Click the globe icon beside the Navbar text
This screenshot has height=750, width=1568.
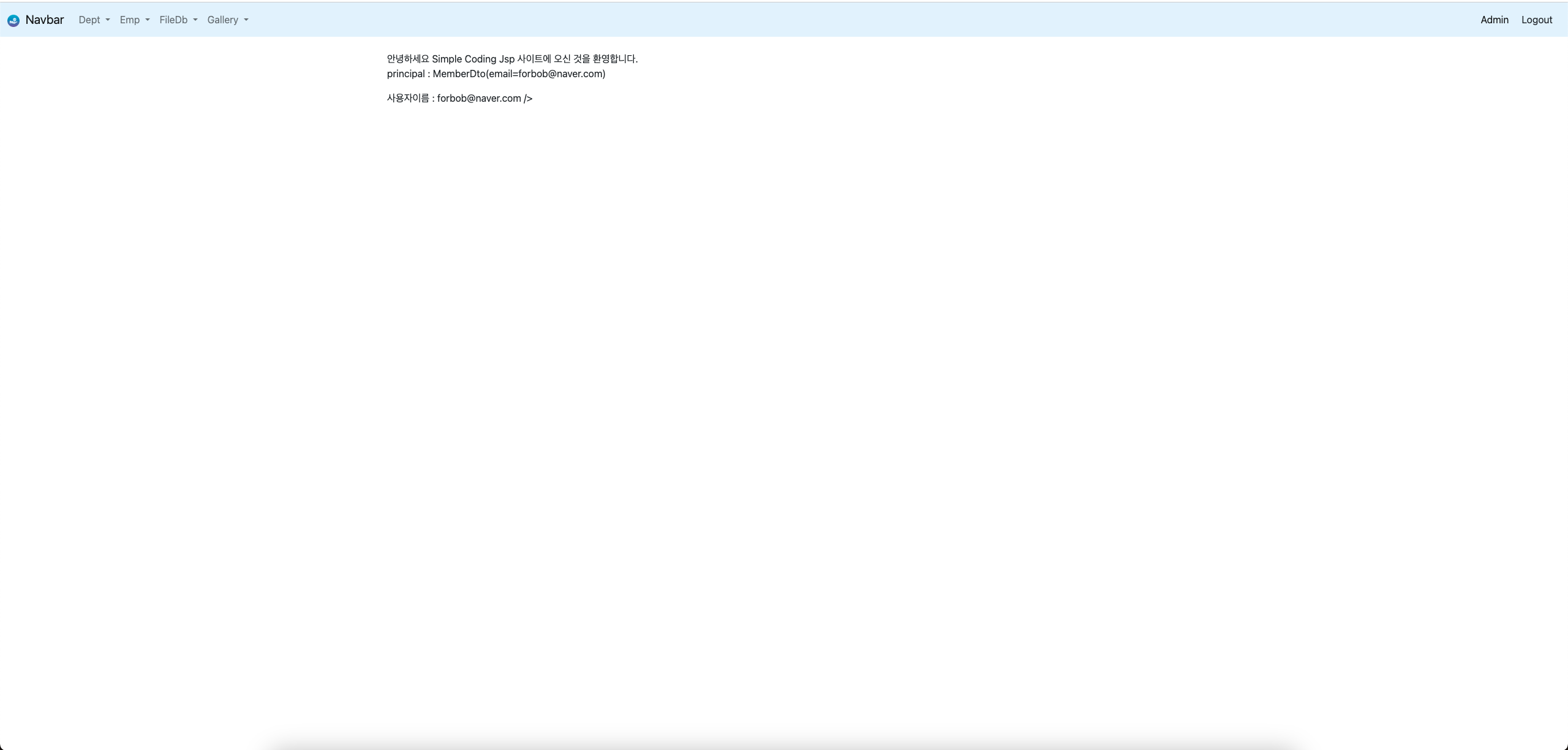click(x=13, y=20)
